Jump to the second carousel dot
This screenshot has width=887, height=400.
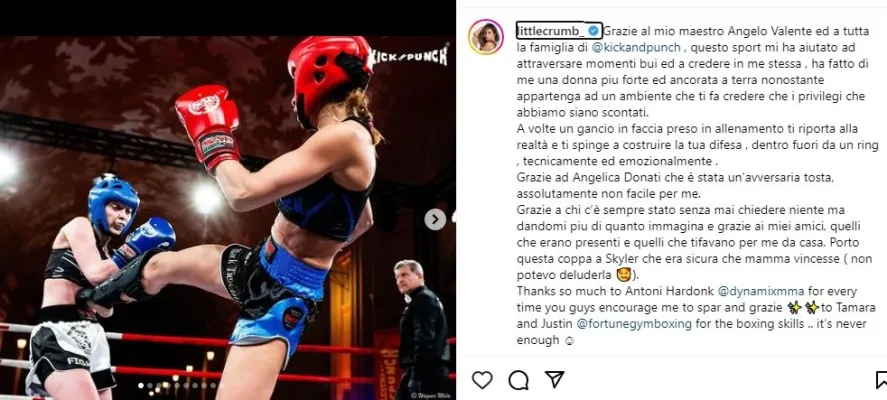click(x=149, y=385)
